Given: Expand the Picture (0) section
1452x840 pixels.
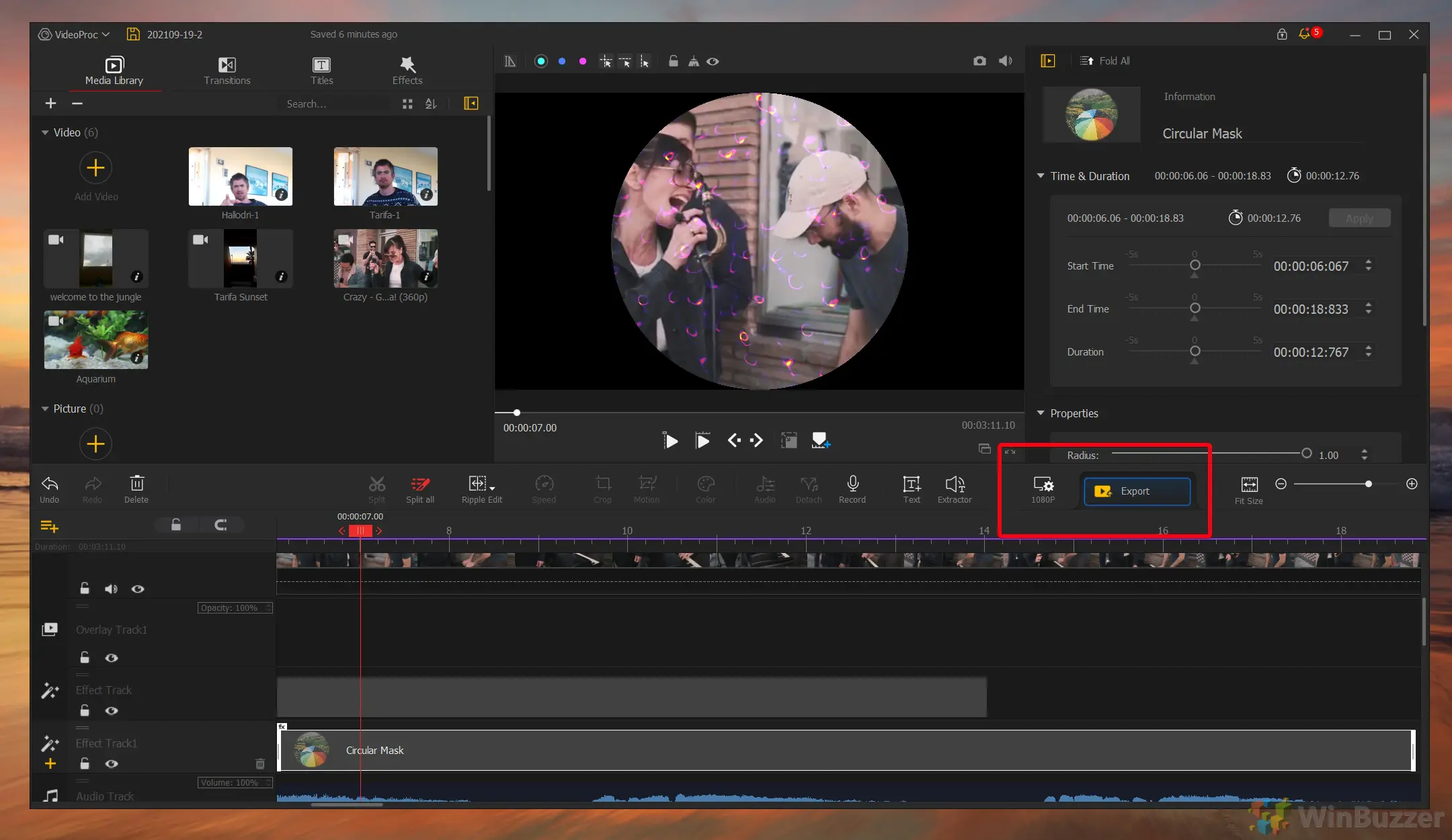Looking at the screenshot, I should tap(44, 409).
